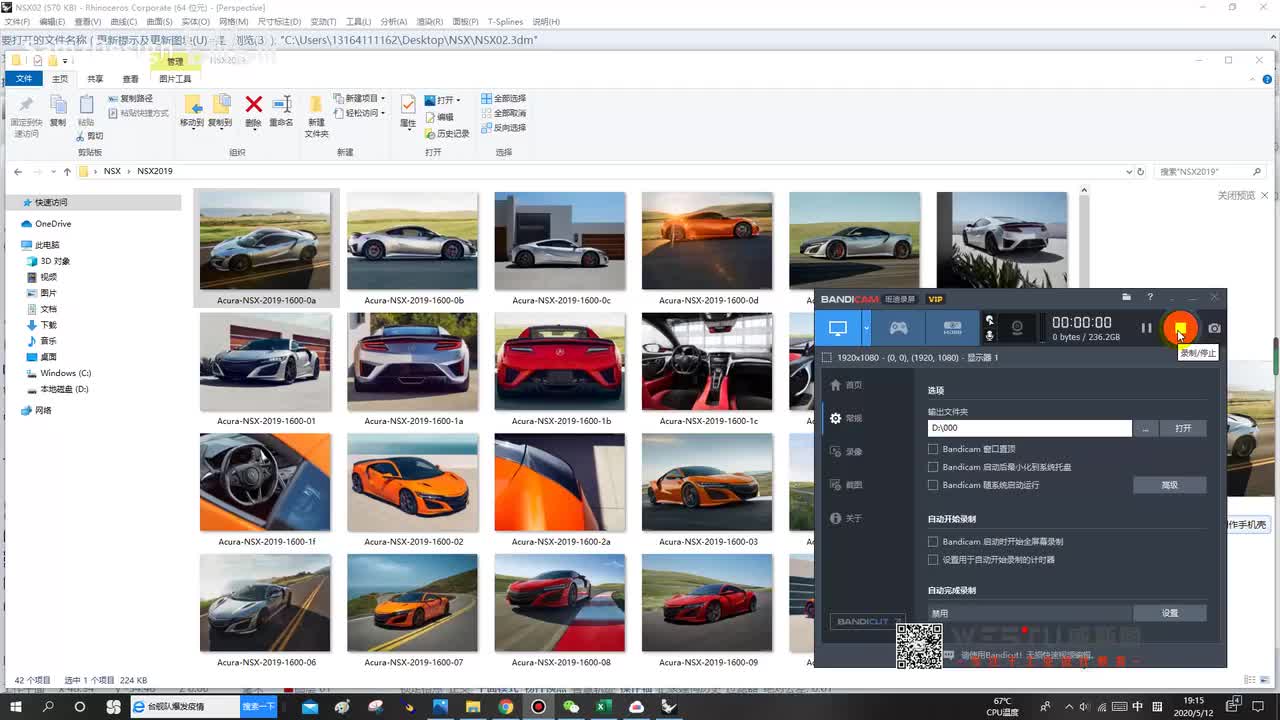This screenshot has width=1280, height=720.
Task: Enable Bandicam 窗口置顶 checkbox
Action: click(933, 449)
